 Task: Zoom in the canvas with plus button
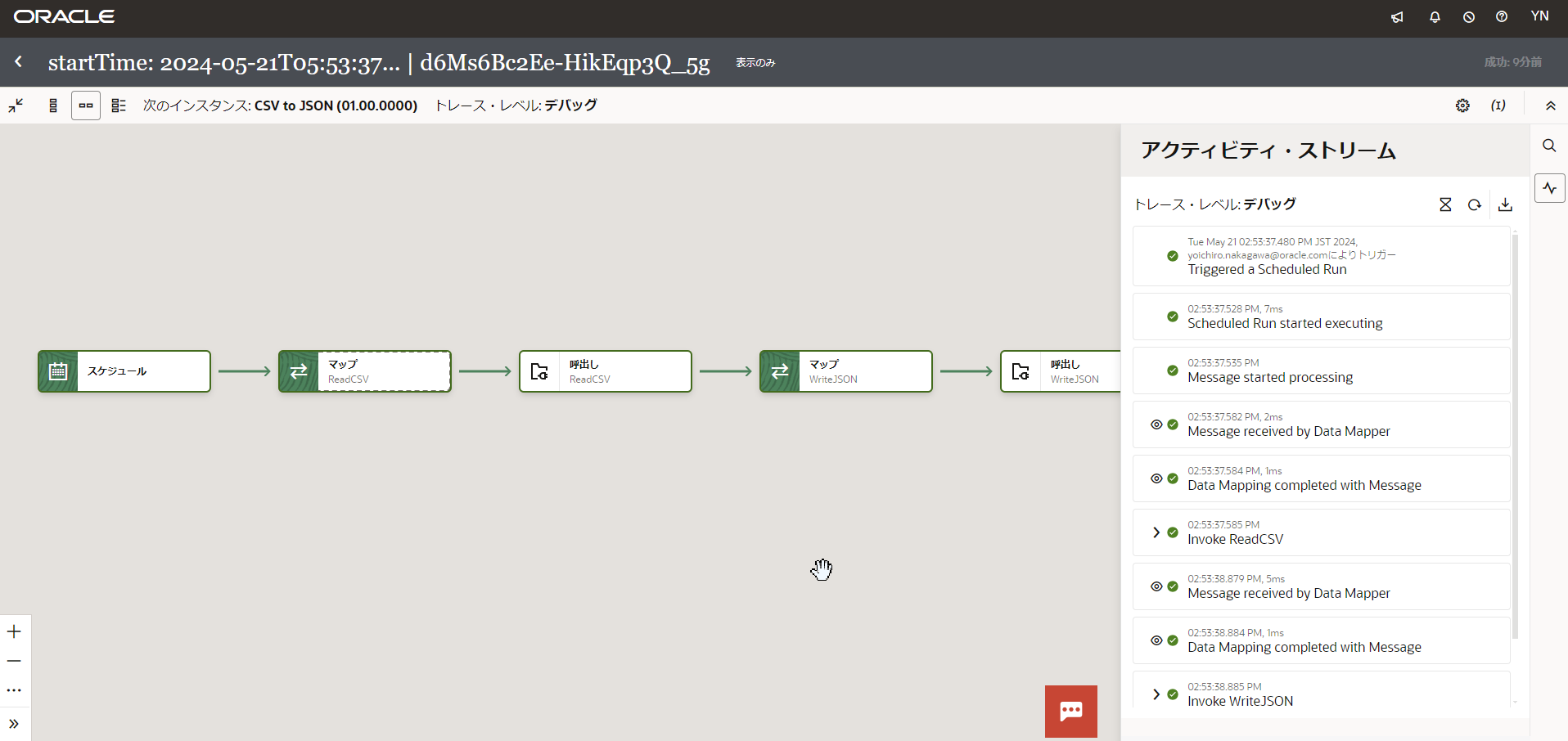[x=14, y=631]
